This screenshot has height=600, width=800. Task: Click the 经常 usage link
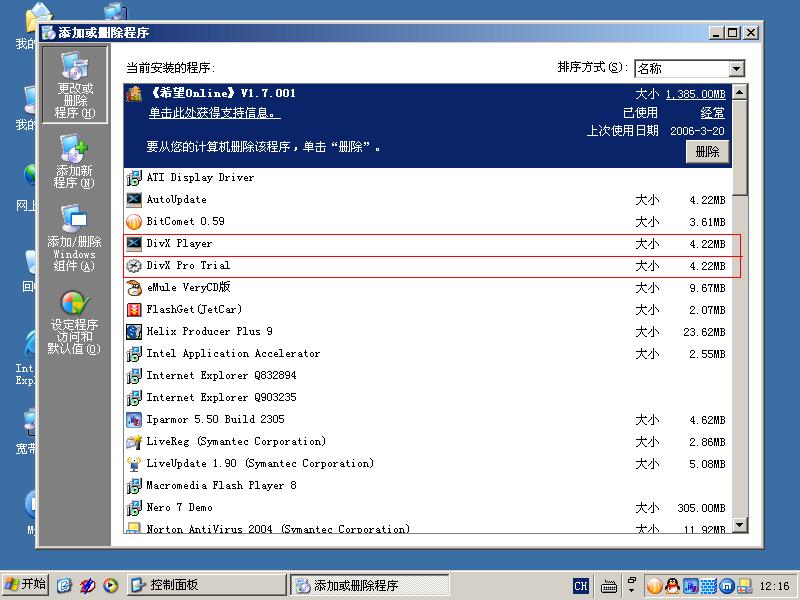712,113
